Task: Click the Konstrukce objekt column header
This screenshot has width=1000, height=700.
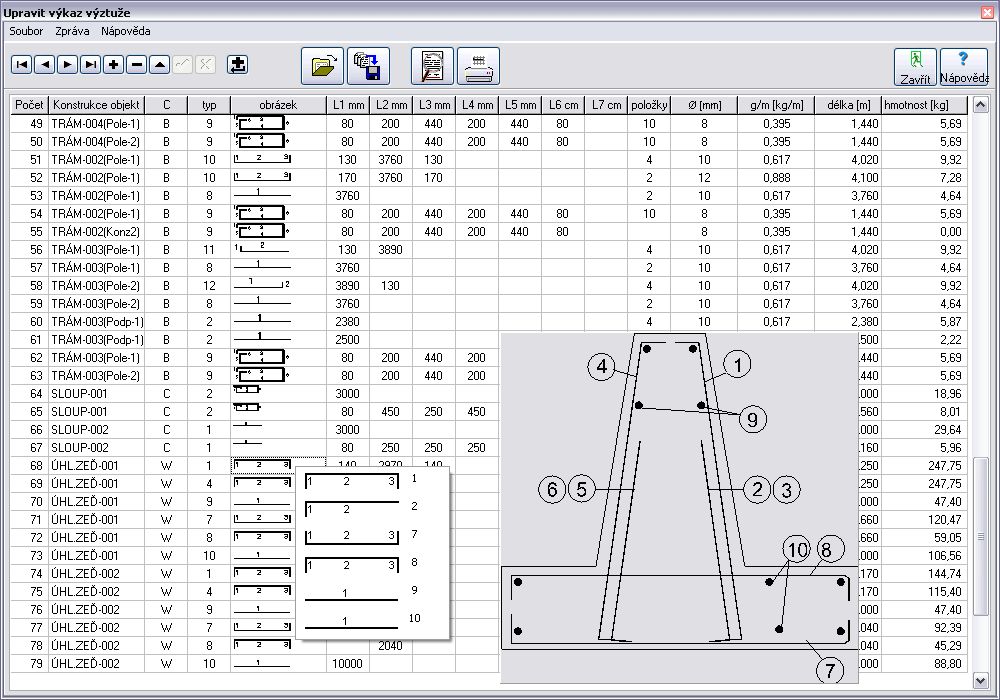Action: point(96,105)
